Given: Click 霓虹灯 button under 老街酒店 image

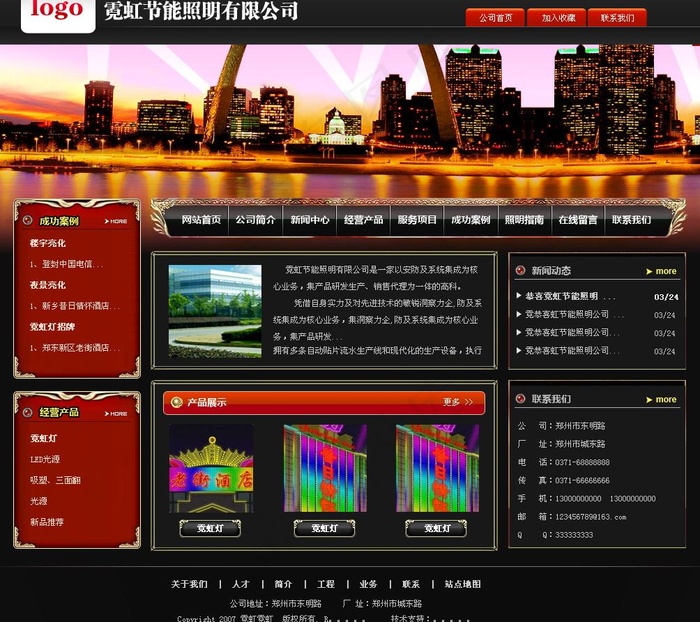Looking at the screenshot, I should click(210, 529).
